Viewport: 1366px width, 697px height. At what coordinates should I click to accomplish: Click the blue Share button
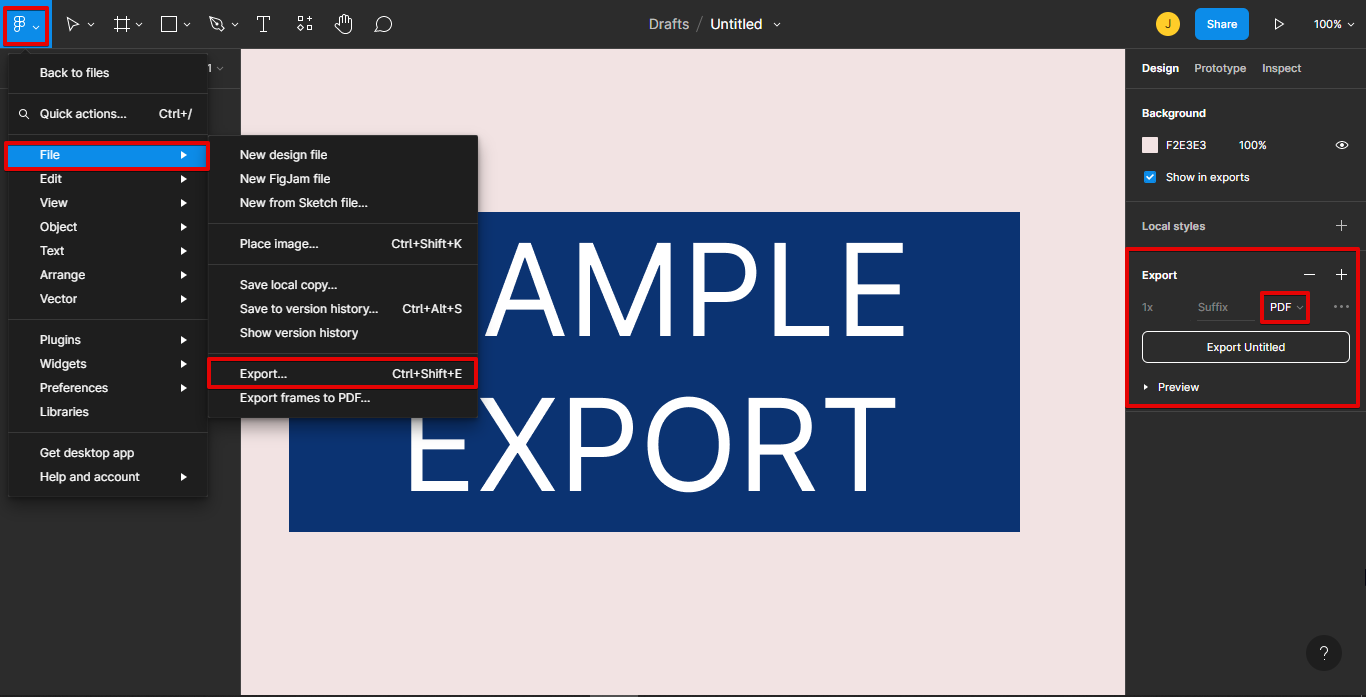1221,24
